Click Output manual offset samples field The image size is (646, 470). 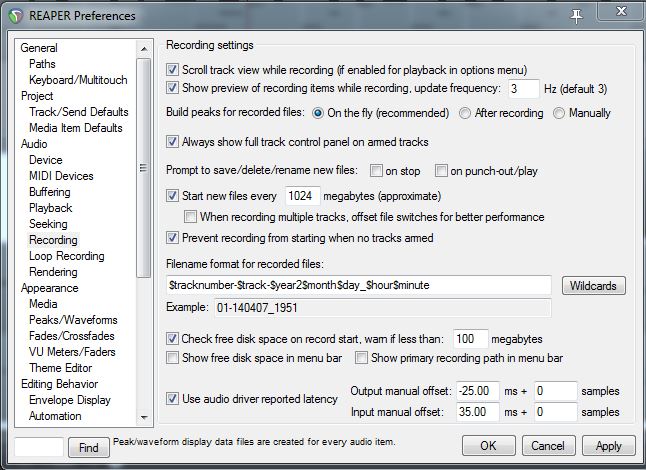click(x=555, y=390)
